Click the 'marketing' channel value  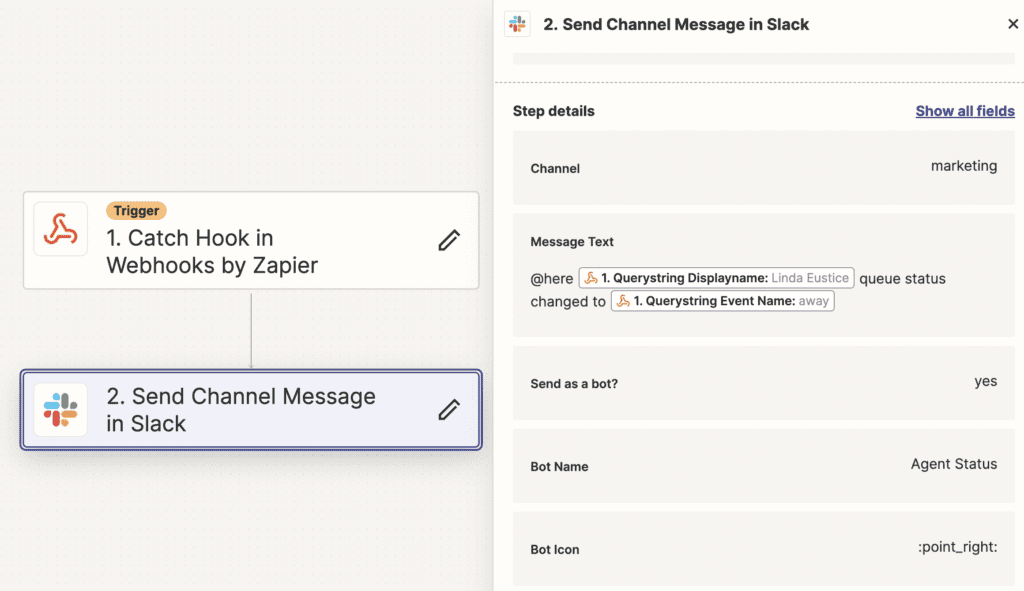point(963,166)
